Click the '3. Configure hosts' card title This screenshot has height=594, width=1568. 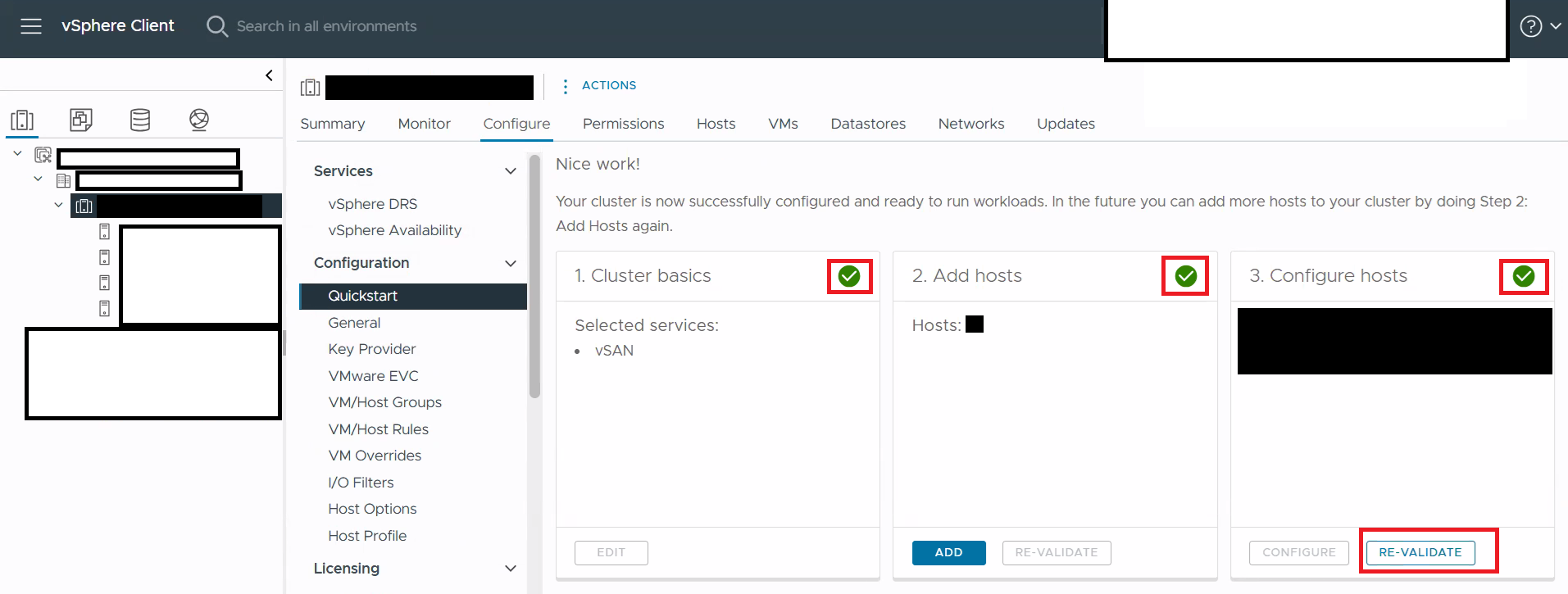pyautogui.click(x=1329, y=276)
